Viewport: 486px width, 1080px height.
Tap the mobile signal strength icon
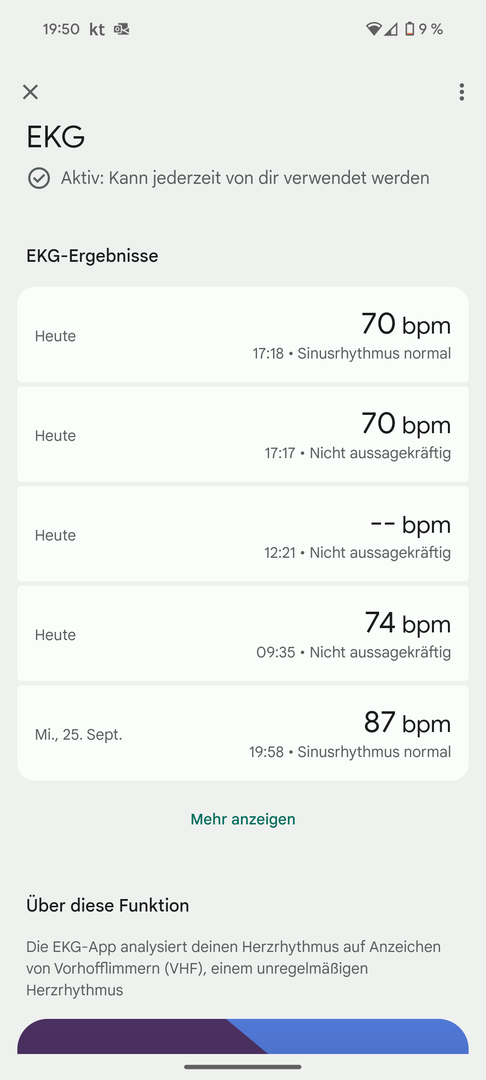coord(391,29)
